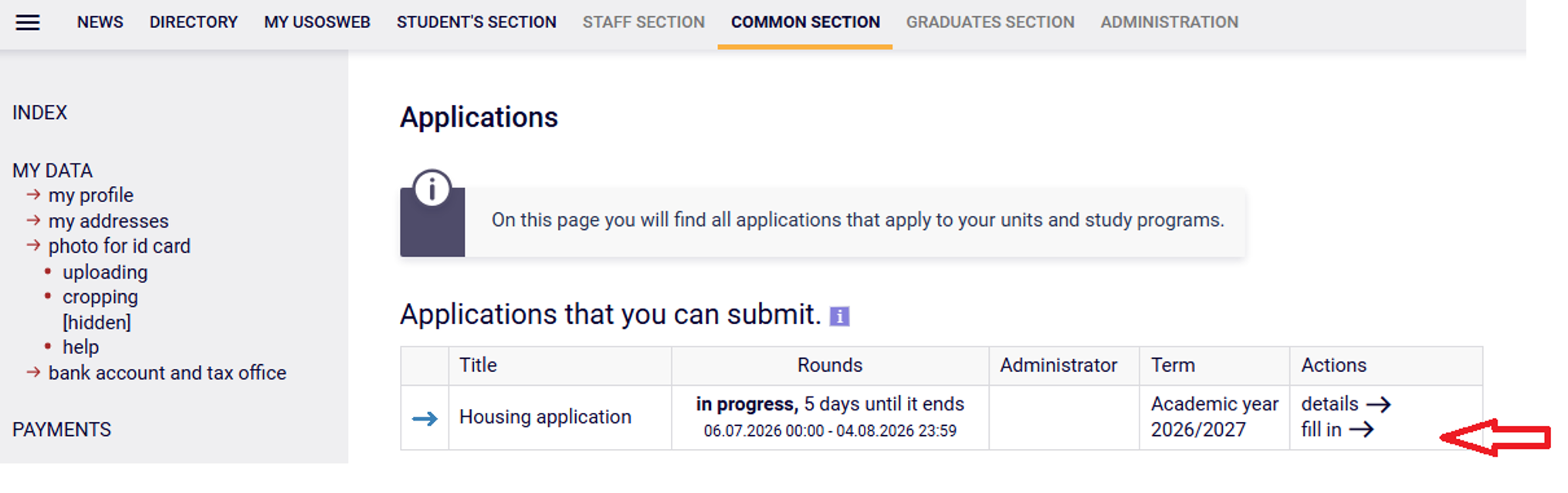Viewport: 1568px width, 493px height.
Task: Click the arrow next to fill in
Action: point(1361,430)
